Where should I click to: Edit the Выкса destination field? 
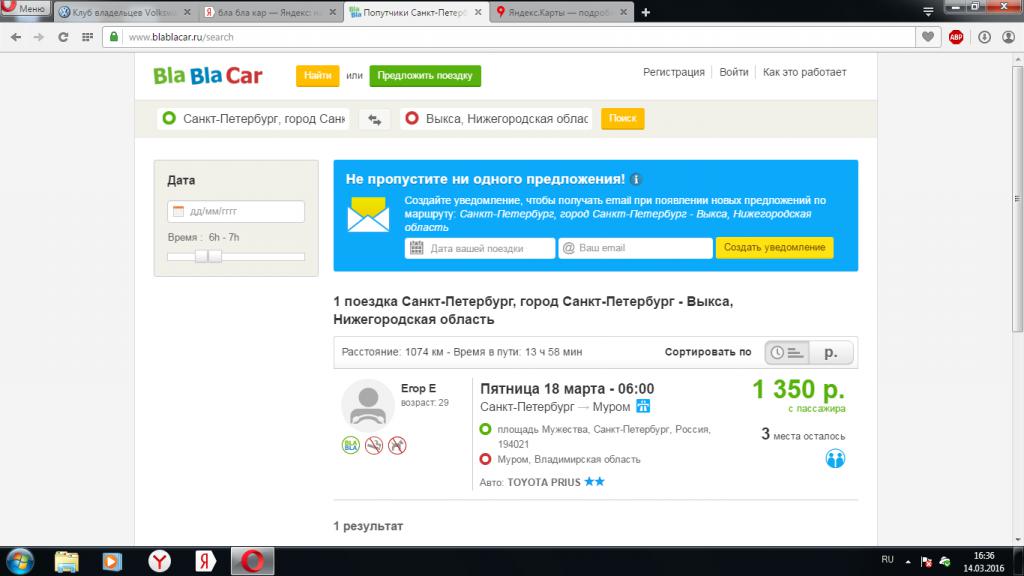496,119
